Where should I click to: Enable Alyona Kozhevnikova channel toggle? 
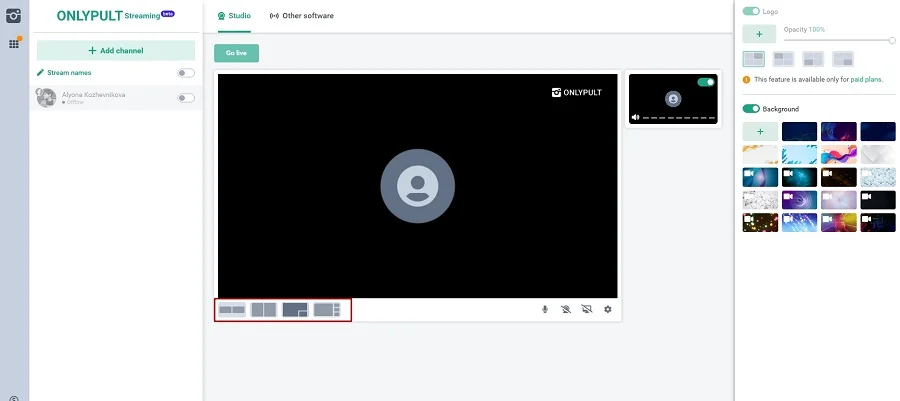(x=185, y=97)
